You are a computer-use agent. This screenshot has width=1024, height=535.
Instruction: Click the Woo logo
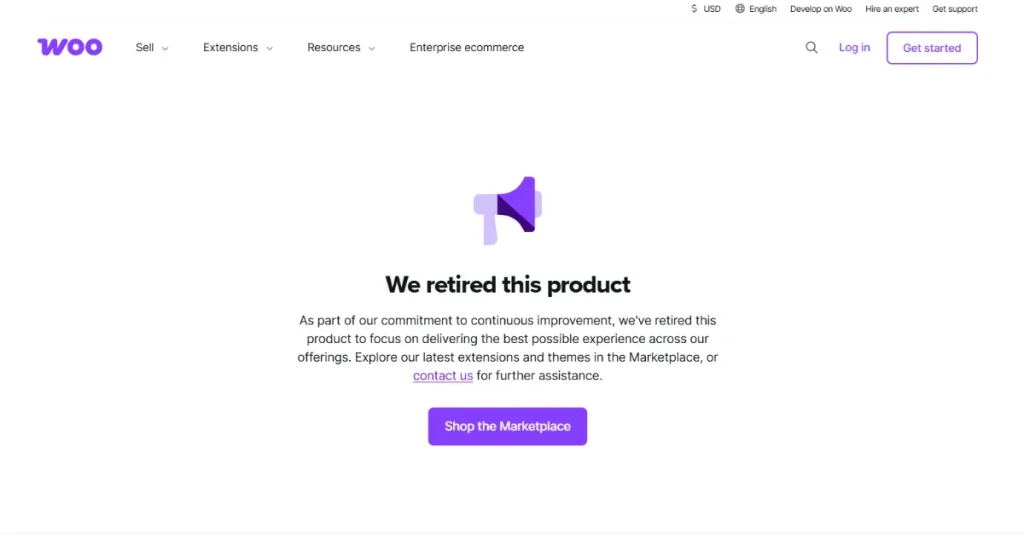70,47
